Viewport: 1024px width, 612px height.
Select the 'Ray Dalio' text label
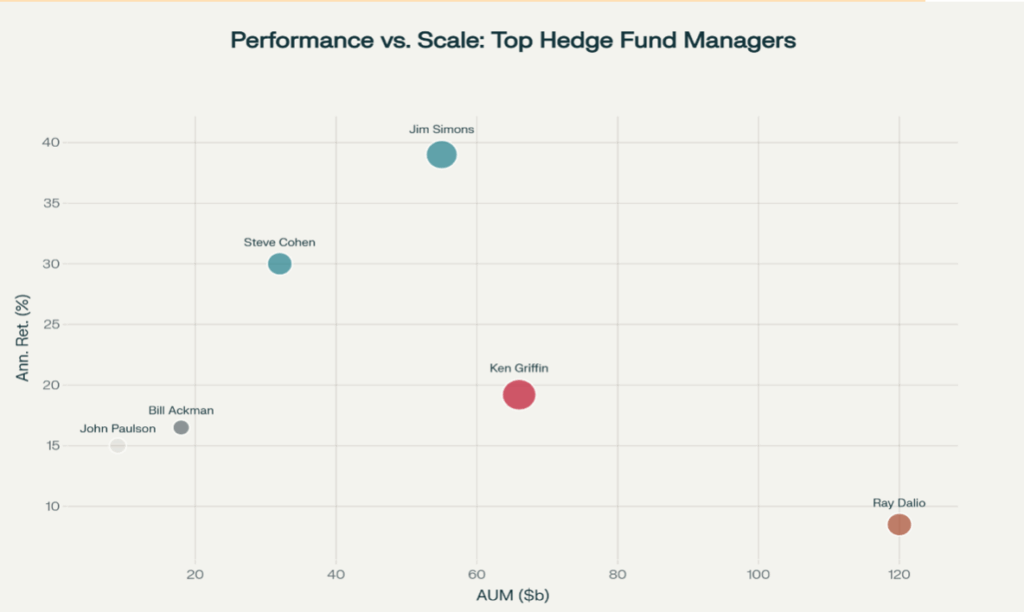point(899,503)
